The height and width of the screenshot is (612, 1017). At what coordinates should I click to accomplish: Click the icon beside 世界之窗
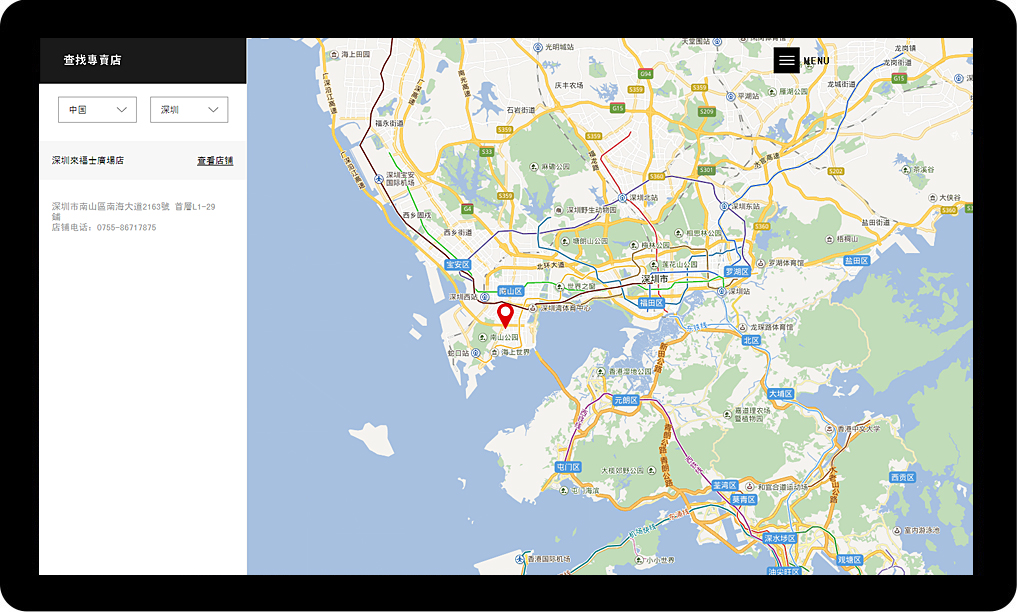click(x=560, y=287)
